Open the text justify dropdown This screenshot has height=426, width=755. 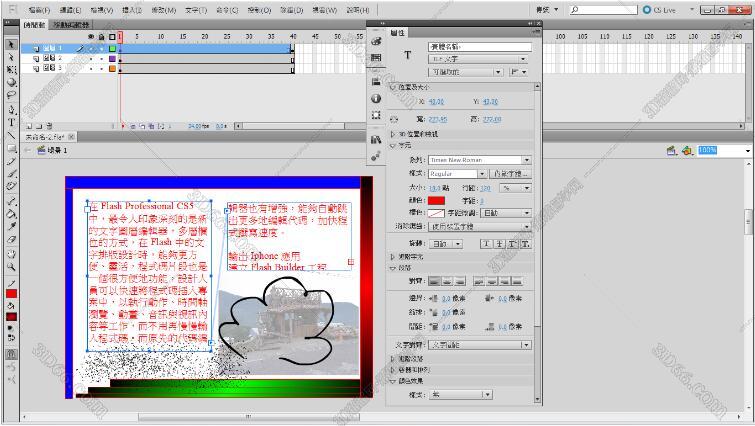pos(480,345)
